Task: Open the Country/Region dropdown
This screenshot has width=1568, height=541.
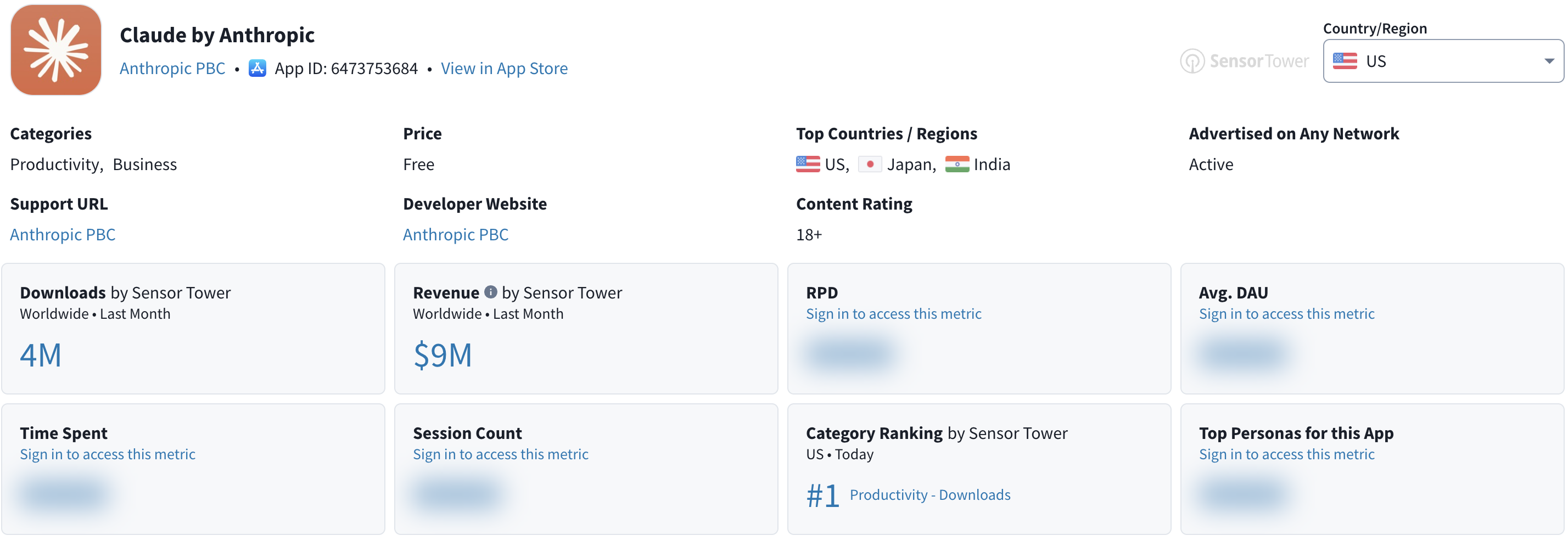Action: pos(1443,61)
